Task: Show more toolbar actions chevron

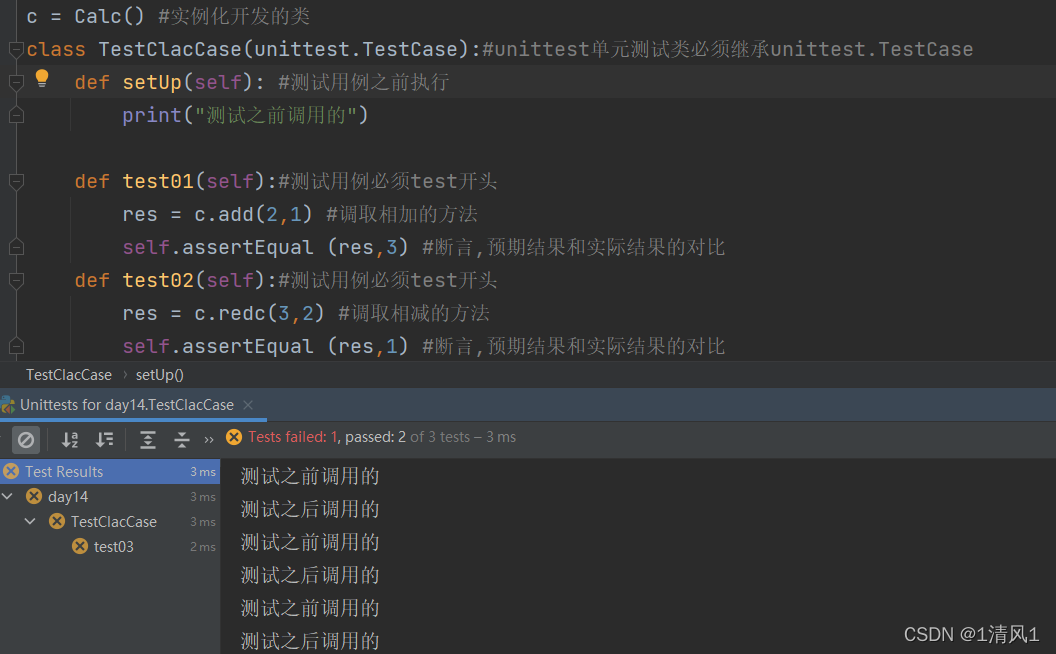Action: [209, 440]
